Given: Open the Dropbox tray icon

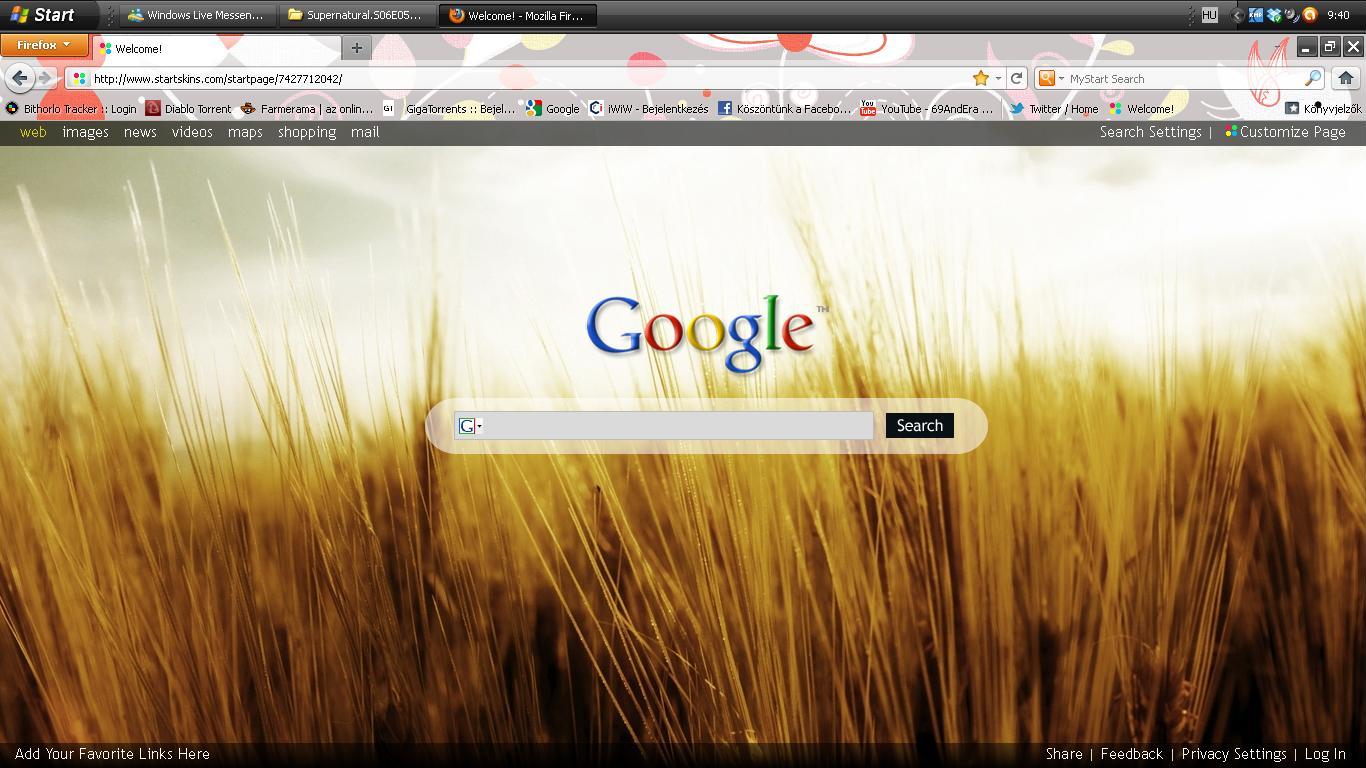Looking at the screenshot, I should coord(1274,15).
